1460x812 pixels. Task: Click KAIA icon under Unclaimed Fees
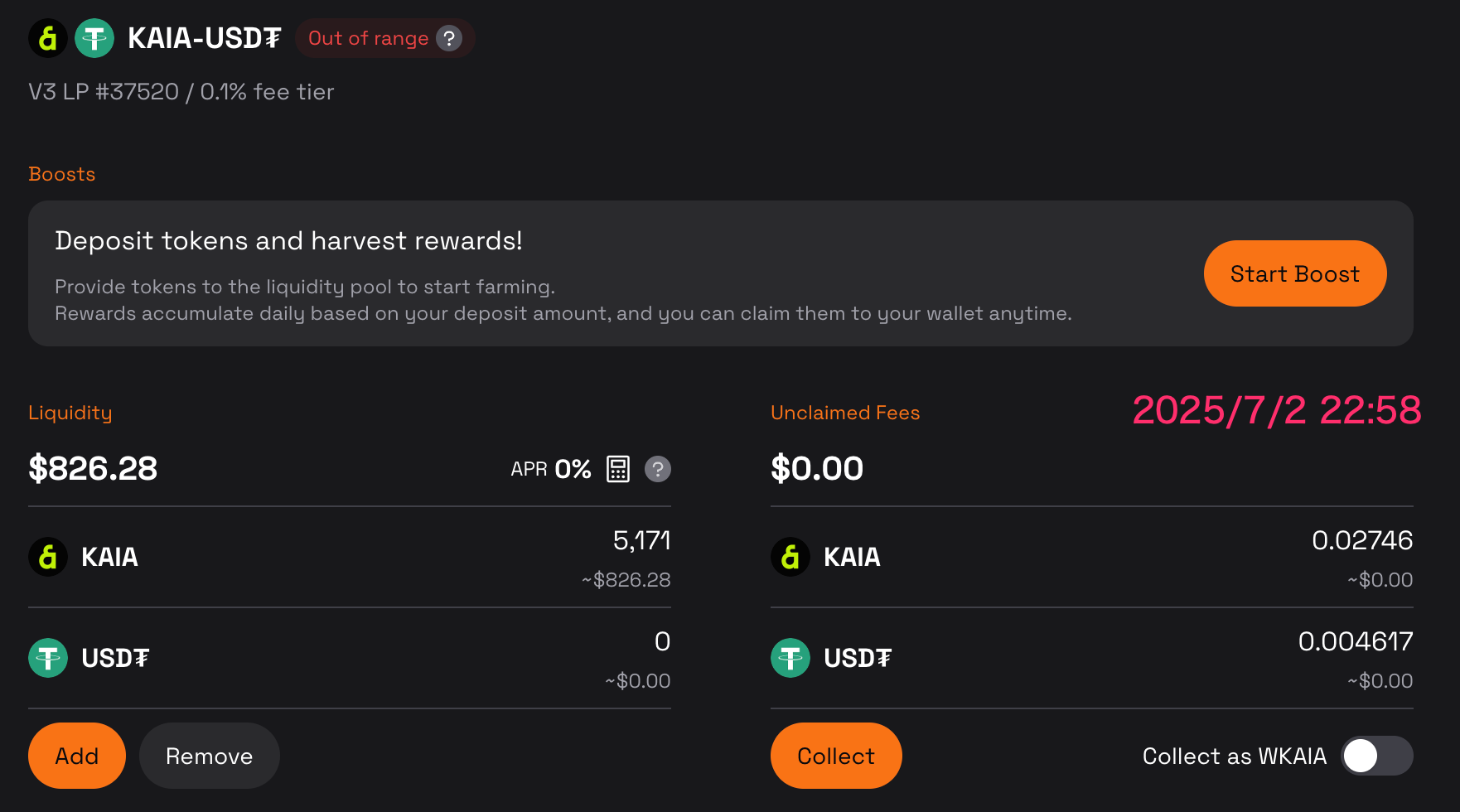790,557
